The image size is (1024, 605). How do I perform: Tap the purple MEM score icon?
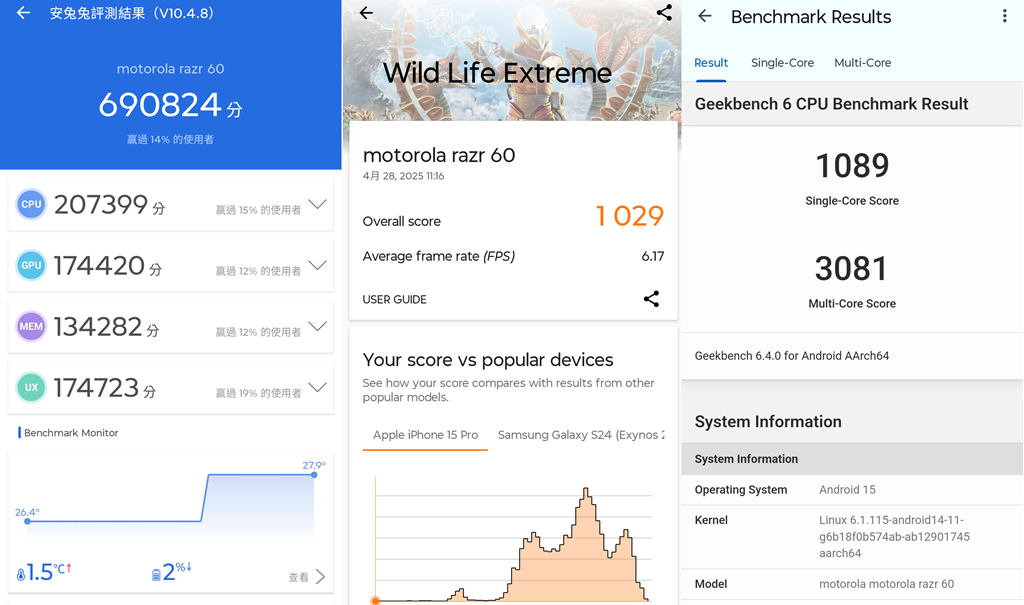[x=31, y=326]
